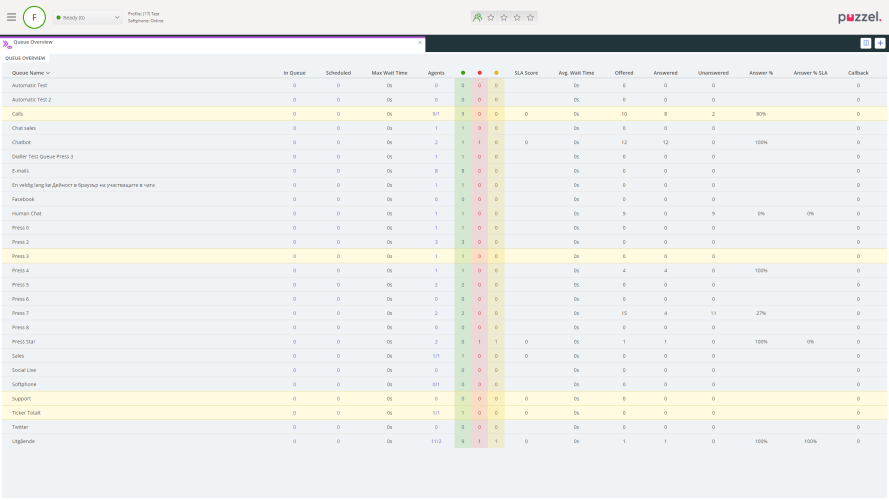
Task: Select the QUEUE OVERVIEW sub-tab
Action: (25, 58)
